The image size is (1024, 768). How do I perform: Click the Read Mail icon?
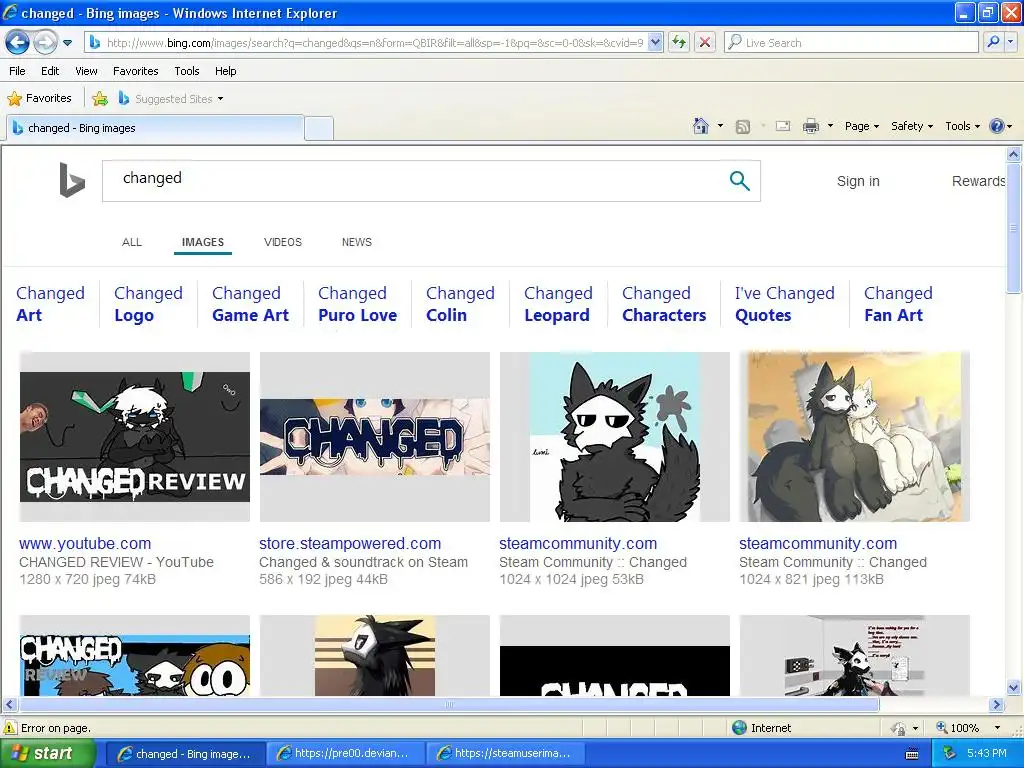(783, 126)
